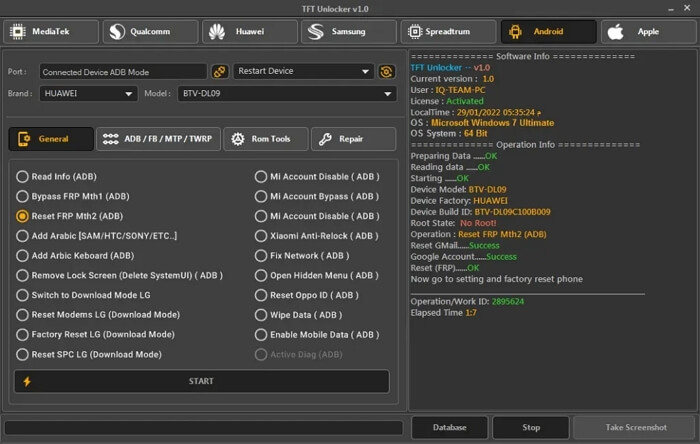The height and width of the screenshot is (444, 700).
Task: Click the Huawei flower logo icon
Action: (x=217, y=32)
